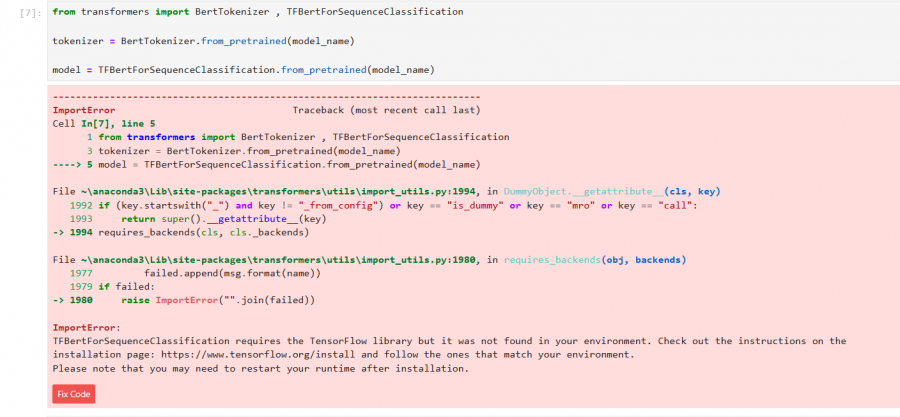Click the Fix Code button
This screenshot has width=900, height=417.
pyautogui.click(x=73, y=394)
